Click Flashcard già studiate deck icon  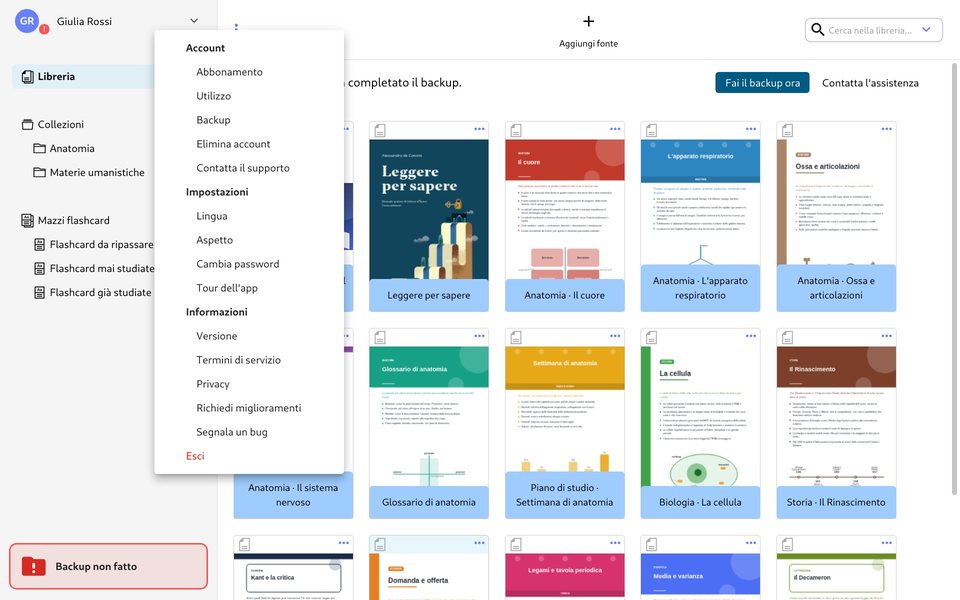click(x=39, y=292)
